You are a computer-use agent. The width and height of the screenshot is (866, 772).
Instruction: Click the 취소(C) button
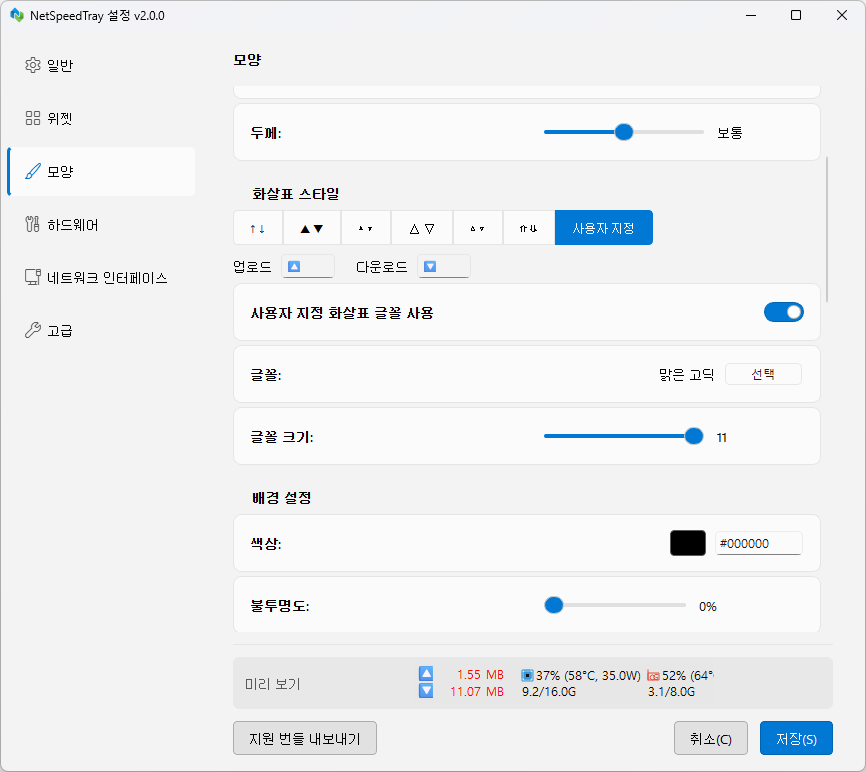tap(711, 738)
